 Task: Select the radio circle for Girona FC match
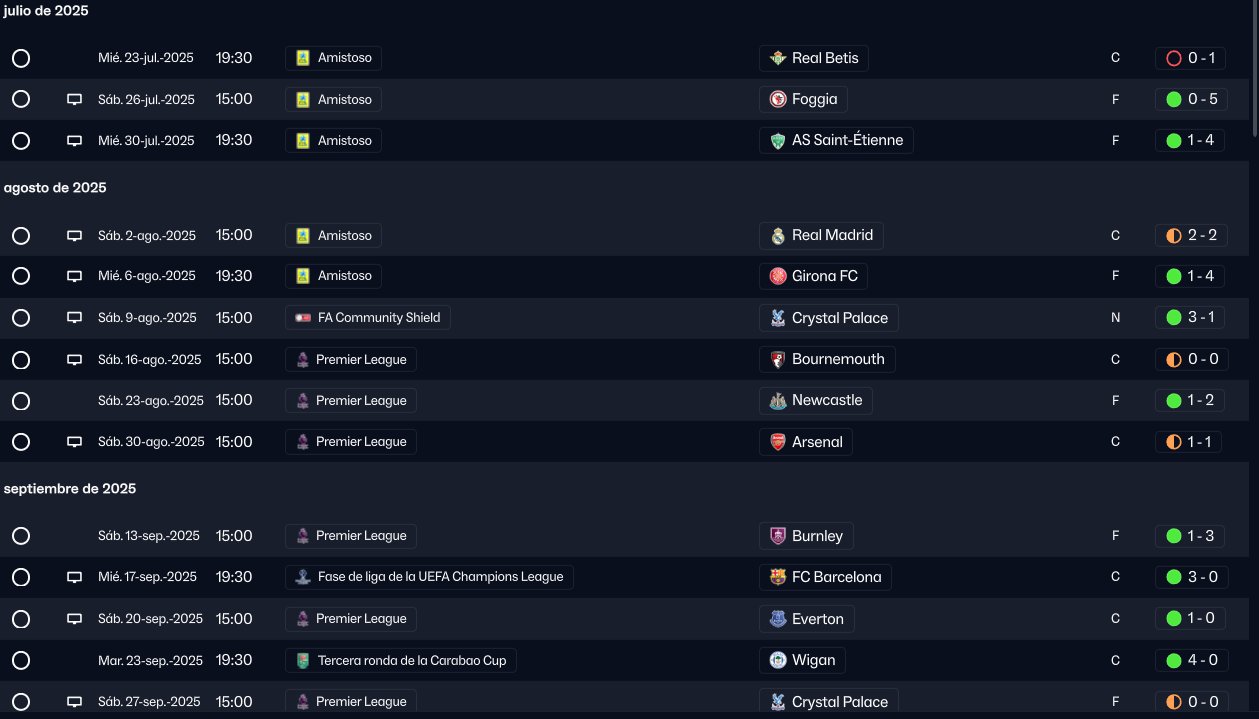pyautogui.click(x=21, y=276)
